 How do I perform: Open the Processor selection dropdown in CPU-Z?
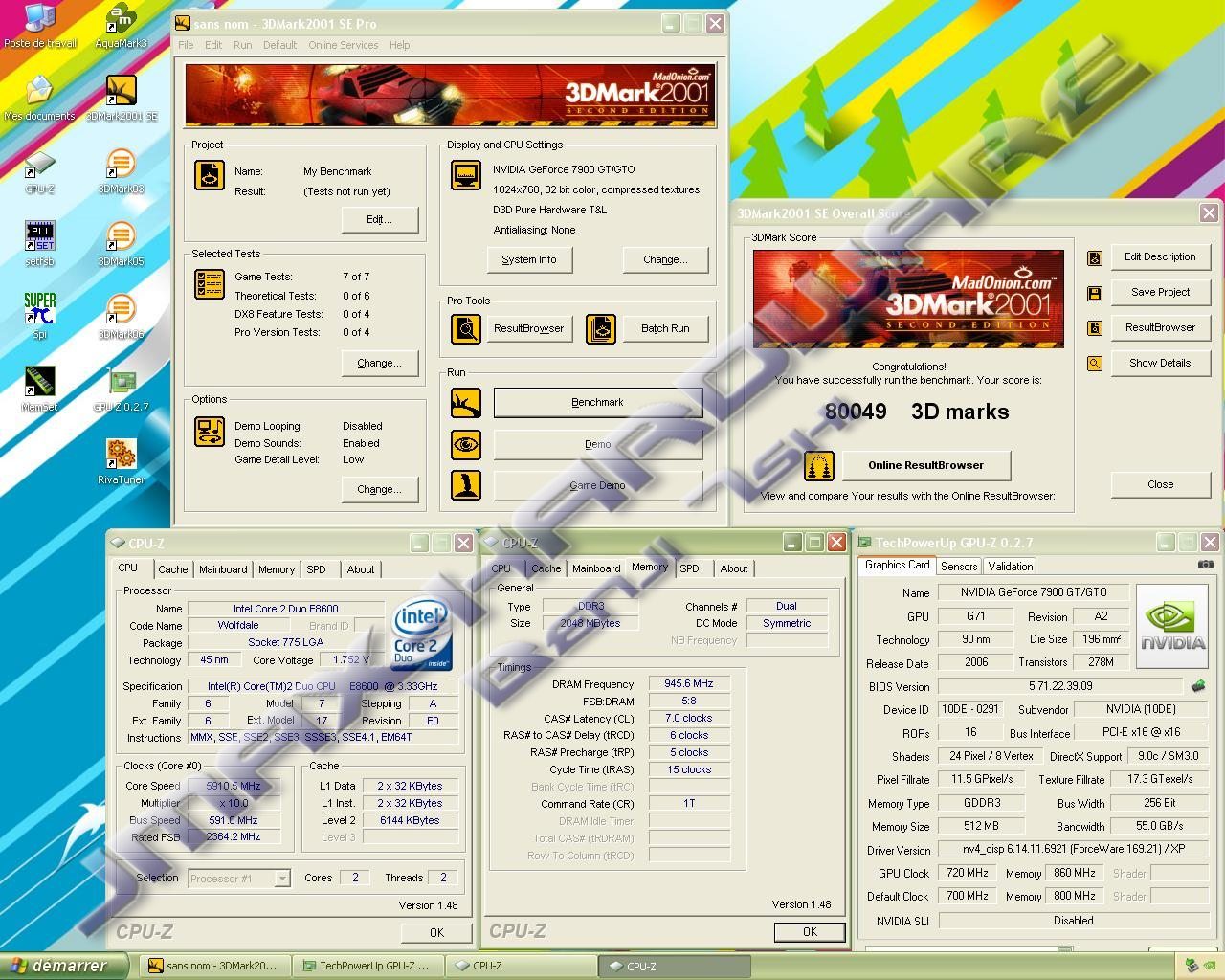(282, 878)
